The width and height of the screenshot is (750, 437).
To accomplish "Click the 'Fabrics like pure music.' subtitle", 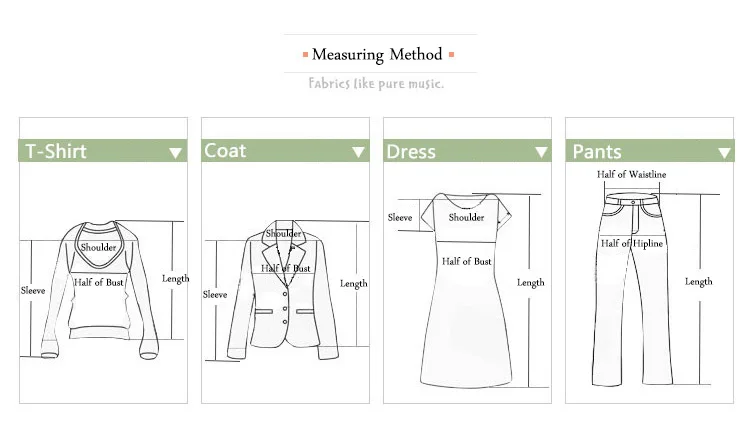I will (x=376, y=84).
